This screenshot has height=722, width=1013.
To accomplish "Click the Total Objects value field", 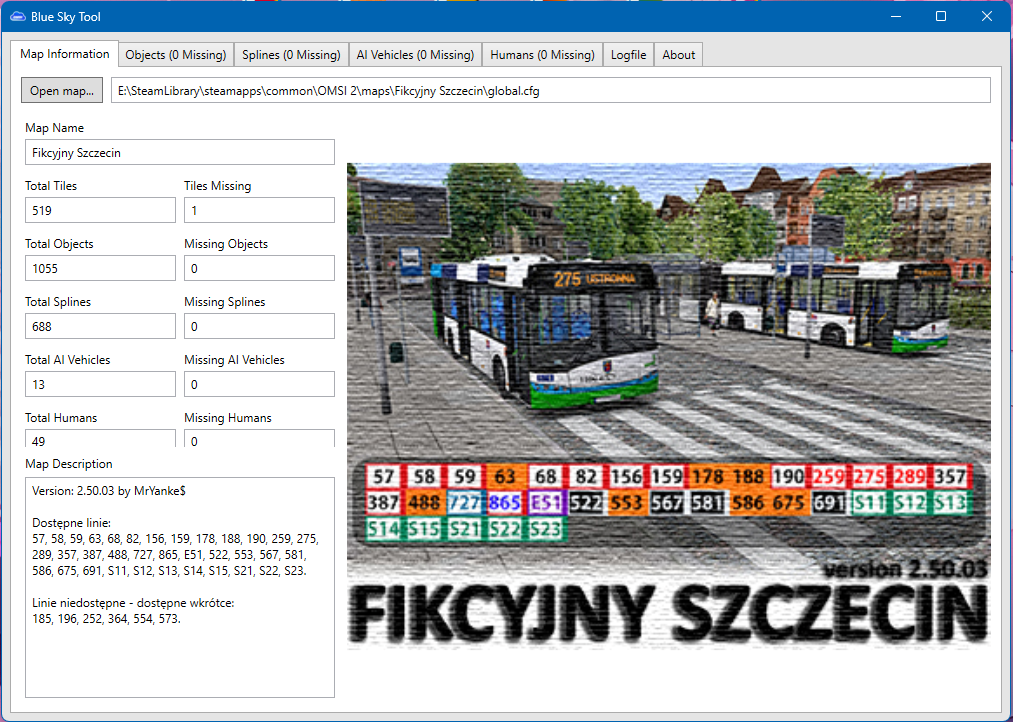I will click(x=100, y=269).
